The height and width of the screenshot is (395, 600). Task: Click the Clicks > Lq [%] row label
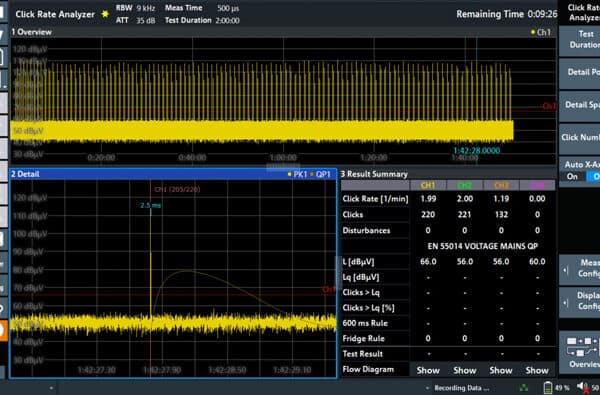tap(368, 308)
